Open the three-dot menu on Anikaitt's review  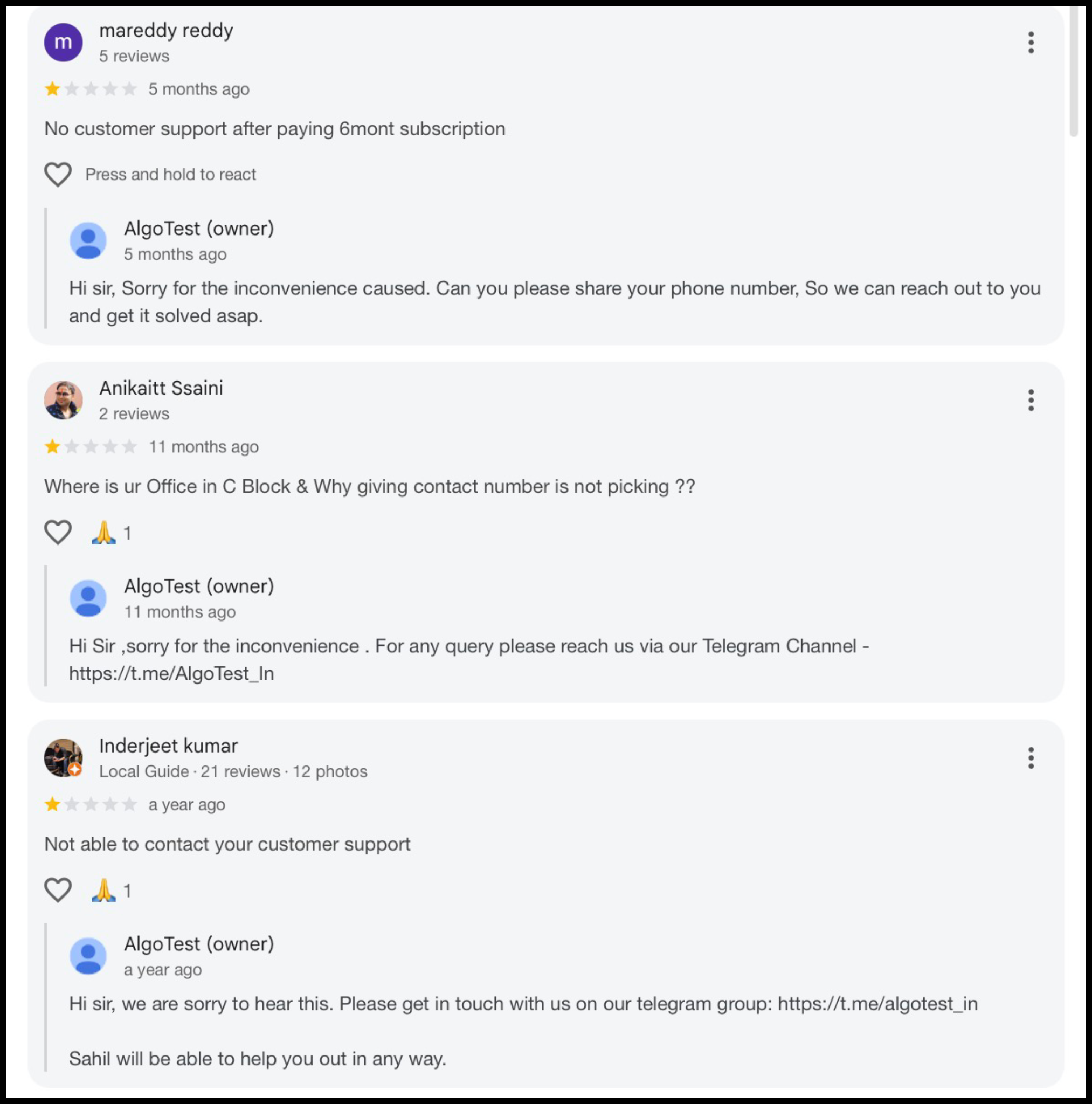click(1031, 401)
